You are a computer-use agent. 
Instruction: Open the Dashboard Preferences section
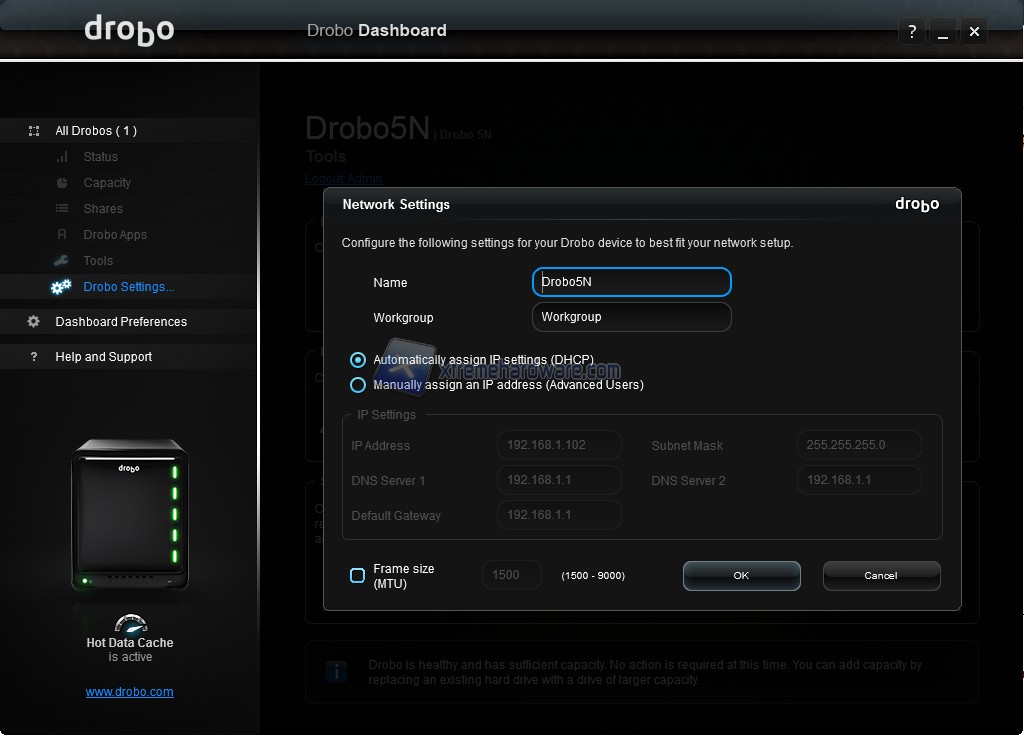(121, 322)
